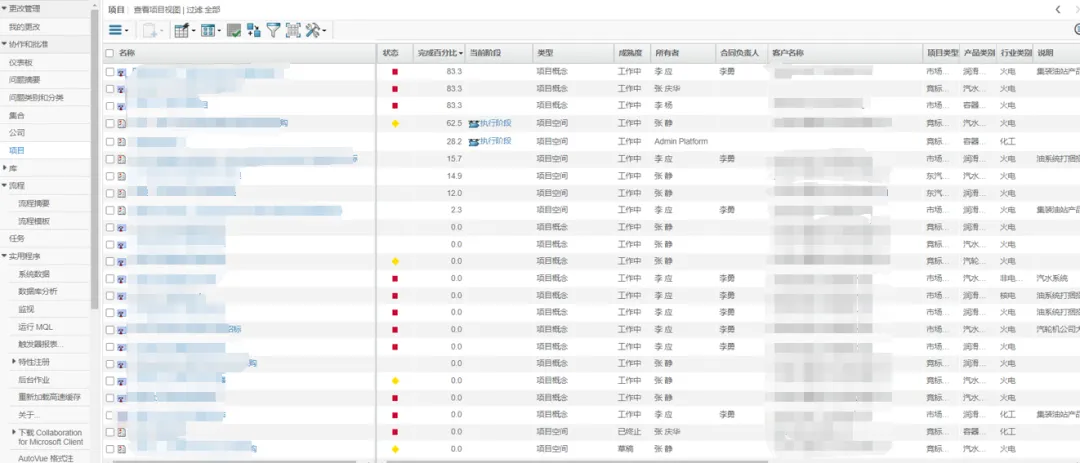Click the fit-to-frame selection toolbar icon

(x=293, y=31)
